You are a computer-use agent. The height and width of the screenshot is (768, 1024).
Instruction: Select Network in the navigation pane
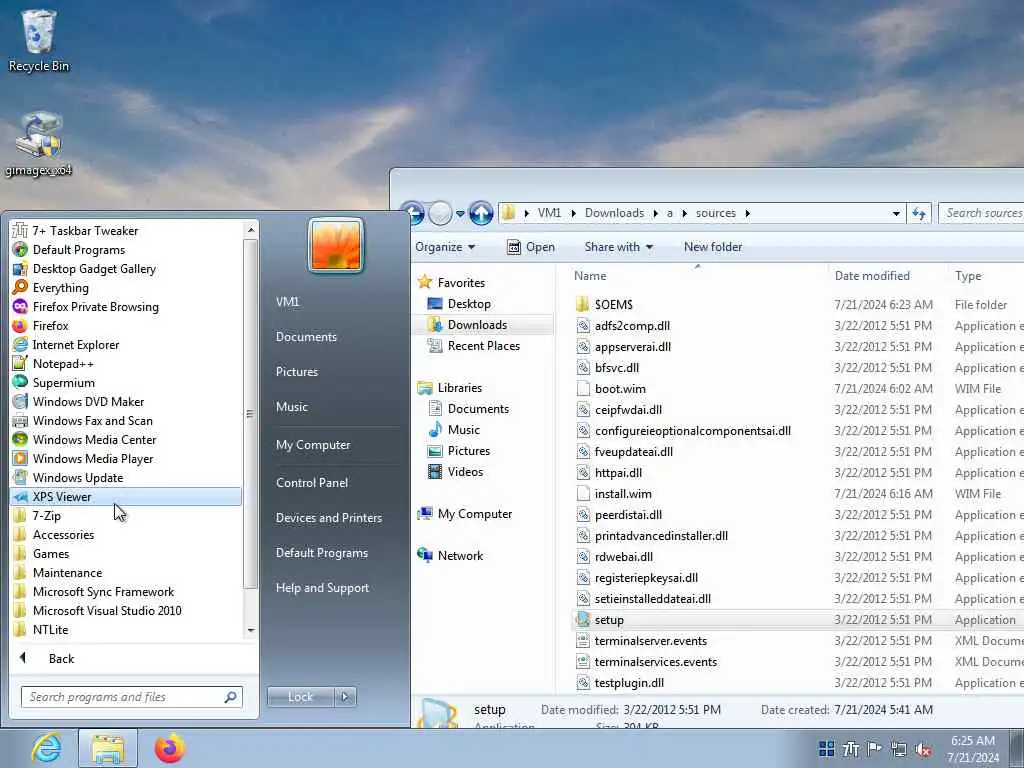pos(460,556)
